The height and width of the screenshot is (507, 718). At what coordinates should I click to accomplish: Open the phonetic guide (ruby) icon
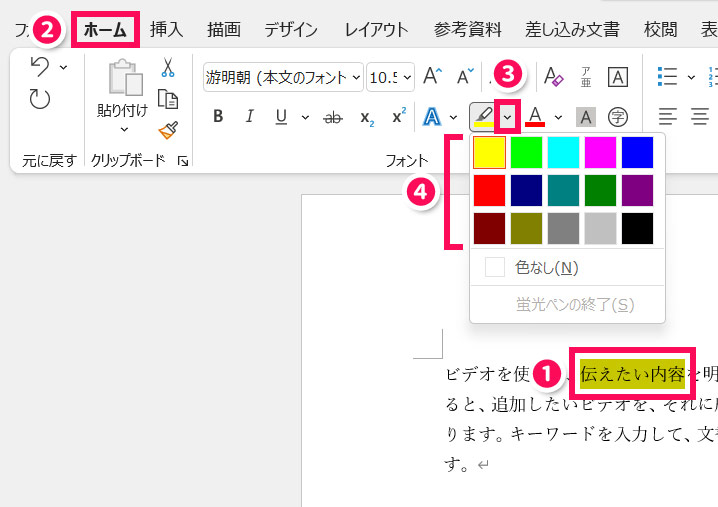pos(586,77)
